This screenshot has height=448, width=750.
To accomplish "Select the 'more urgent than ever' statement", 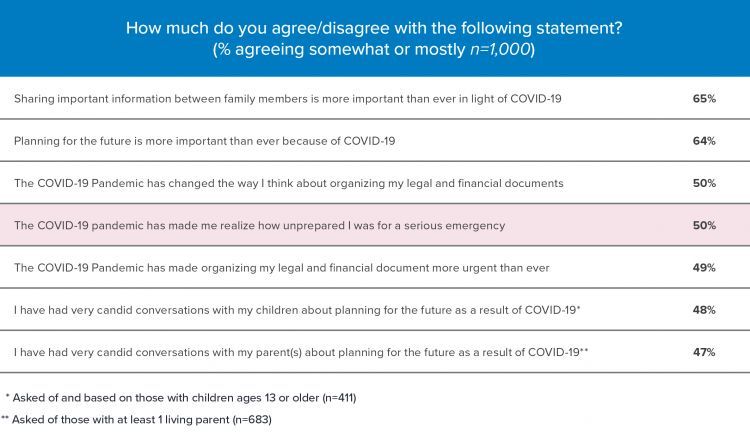I will (281, 268).
